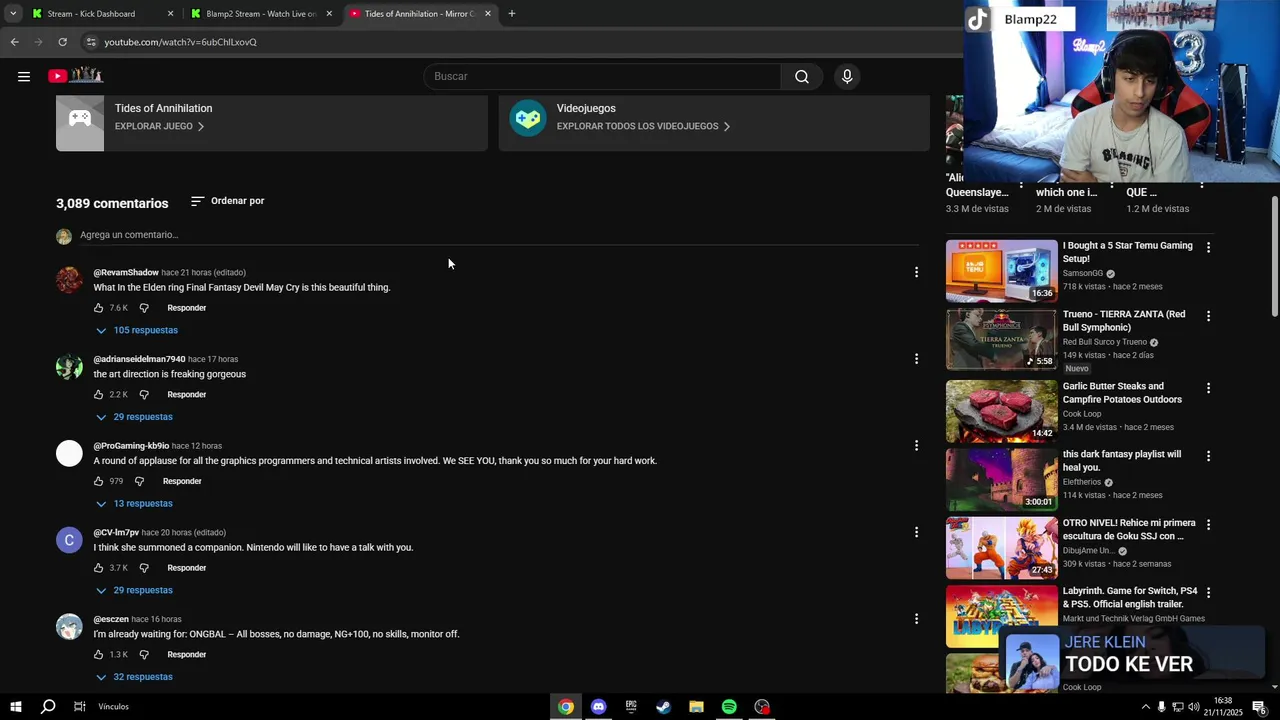Open the YouTube hamburger guide menu
Viewport: 1280px width, 720px height.
(24, 76)
